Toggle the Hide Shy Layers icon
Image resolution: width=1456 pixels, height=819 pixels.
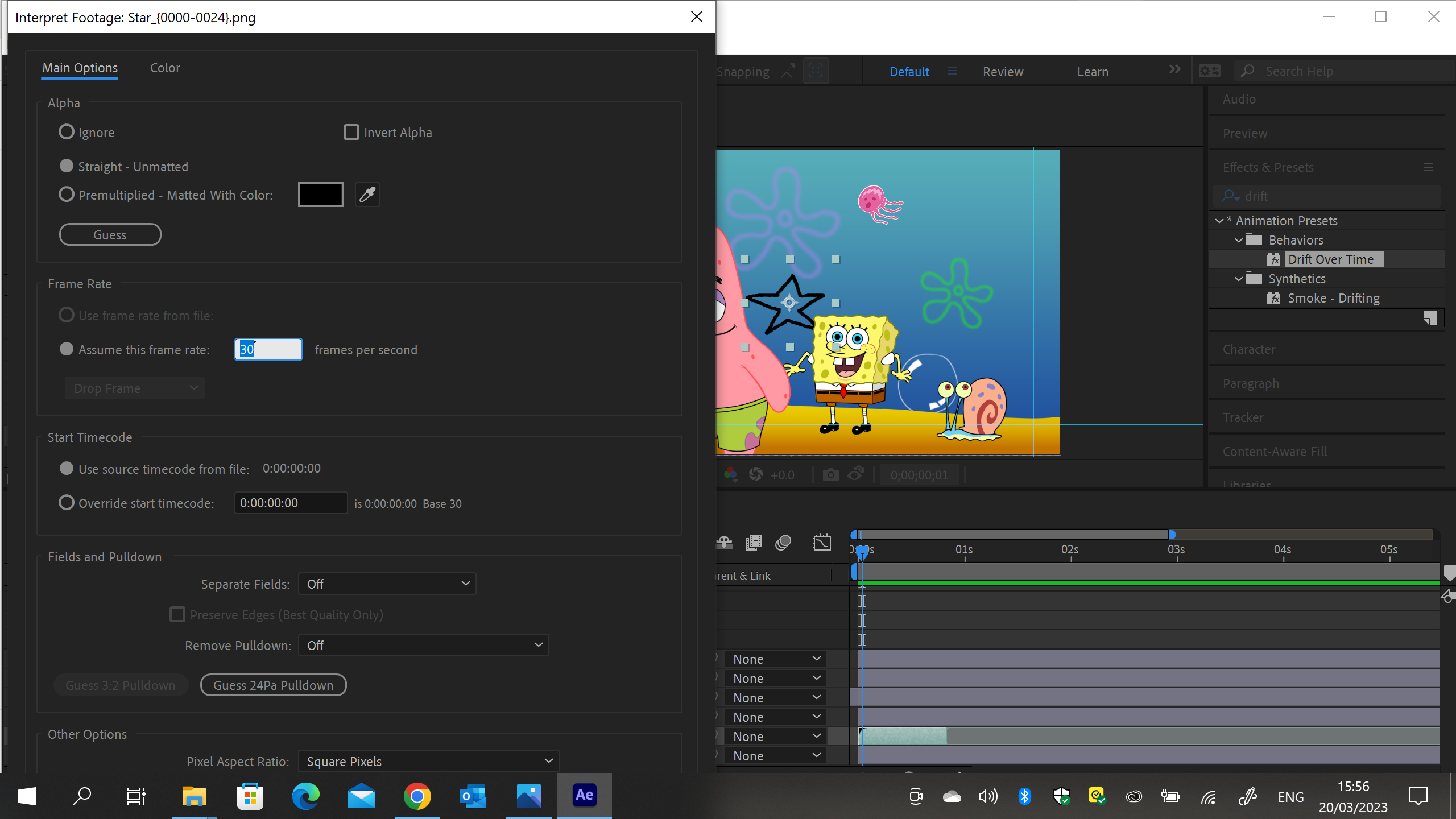(x=723, y=543)
